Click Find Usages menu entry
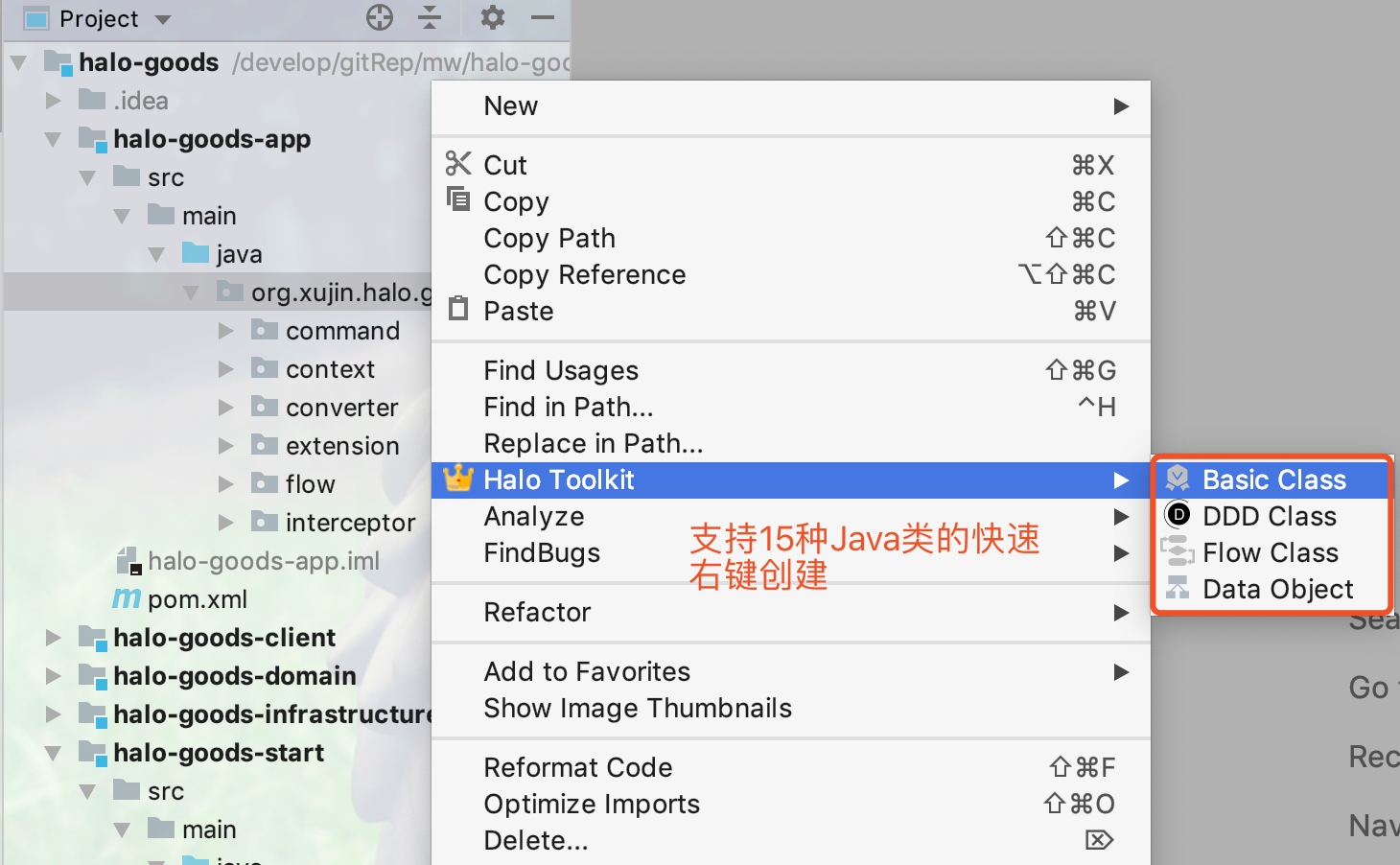This screenshot has height=865, width=1400. [x=561, y=370]
